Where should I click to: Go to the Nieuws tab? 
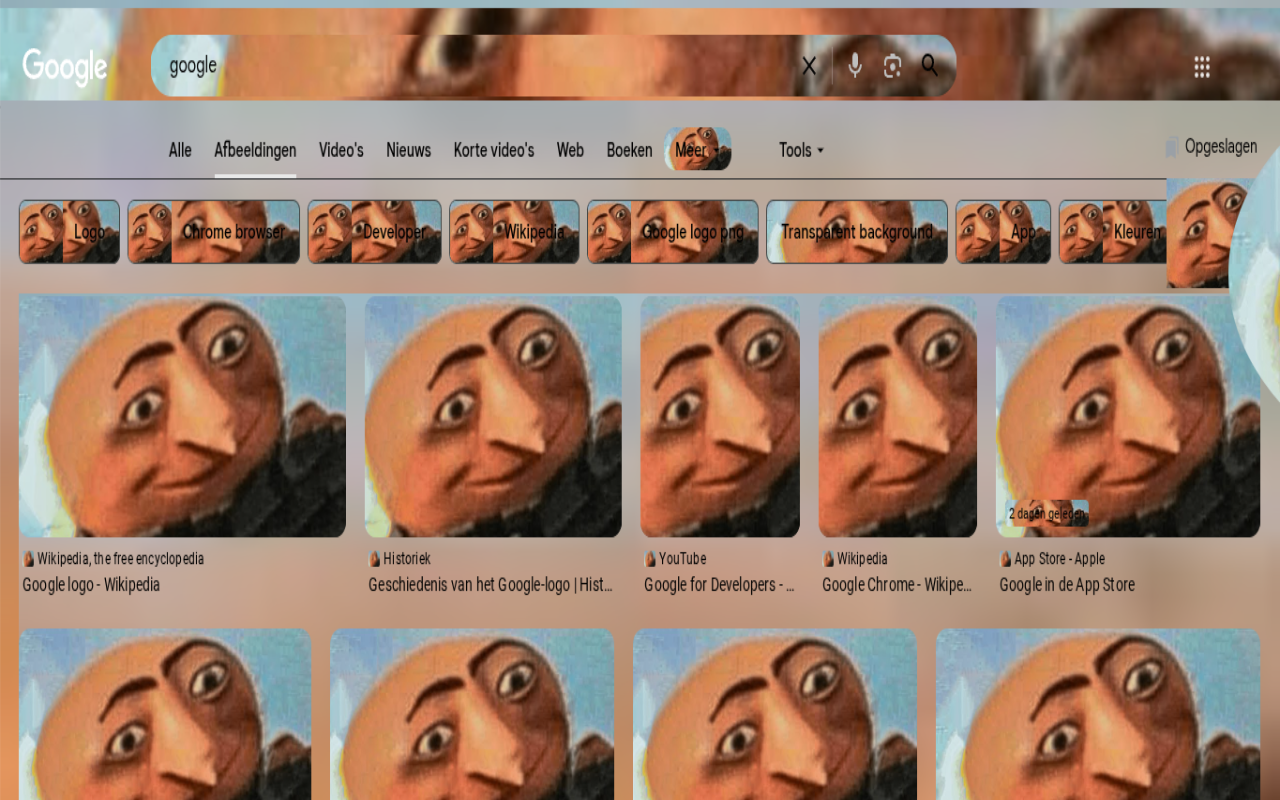pos(408,150)
